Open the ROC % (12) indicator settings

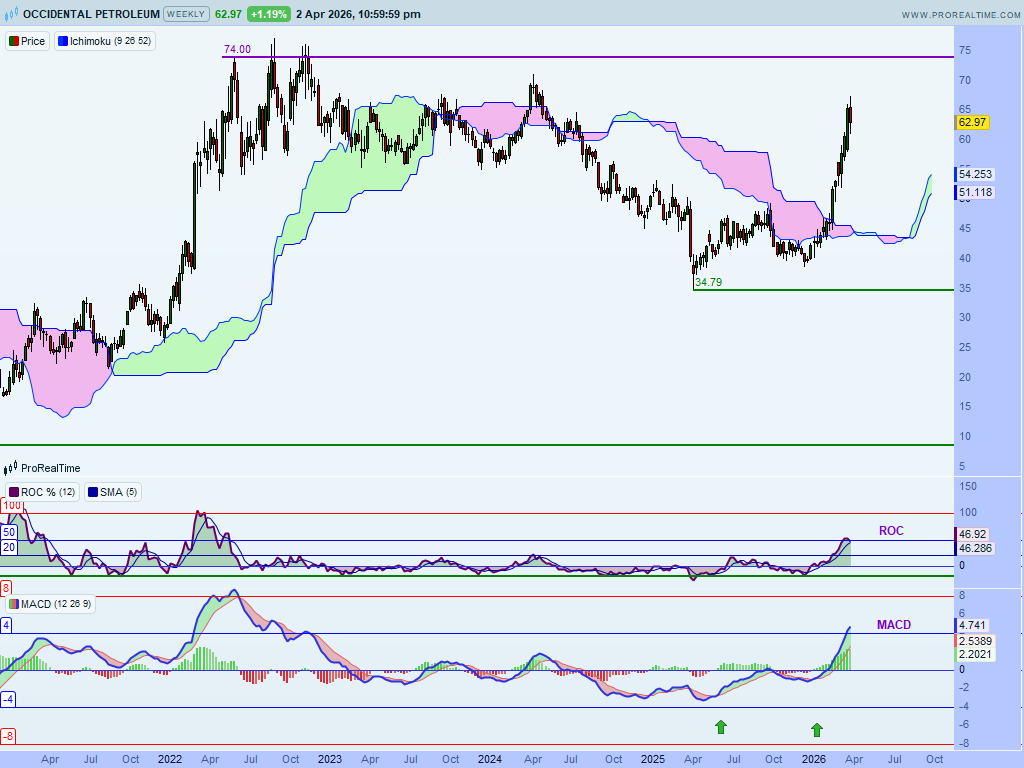point(42,492)
